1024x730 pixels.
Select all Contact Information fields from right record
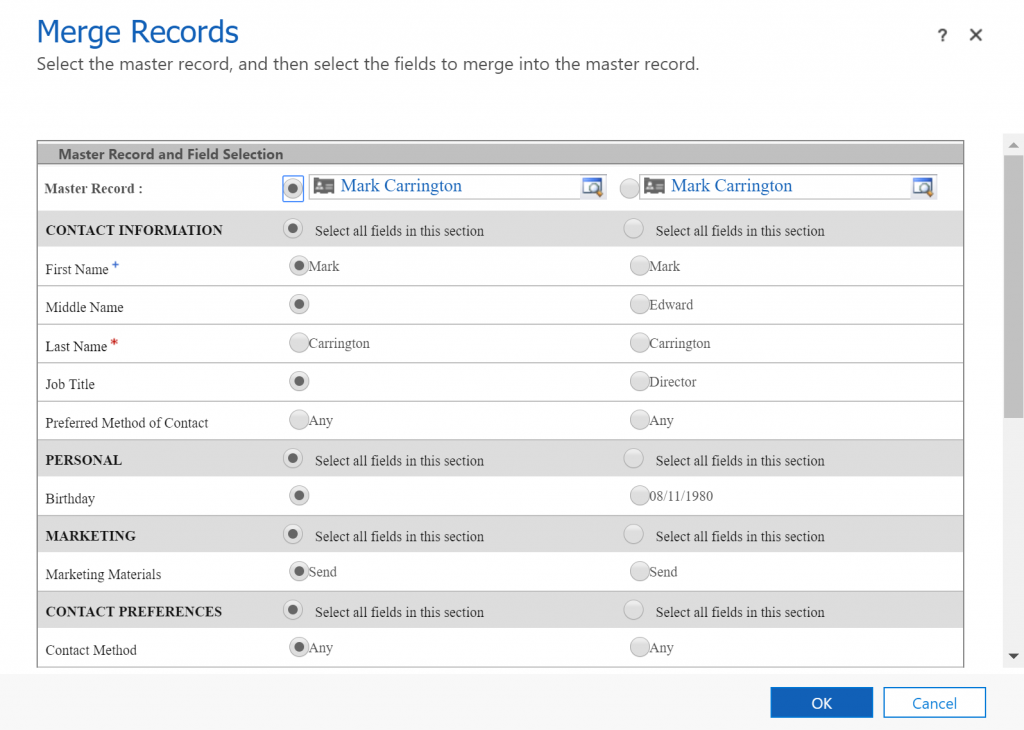pyautogui.click(x=633, y=229)
